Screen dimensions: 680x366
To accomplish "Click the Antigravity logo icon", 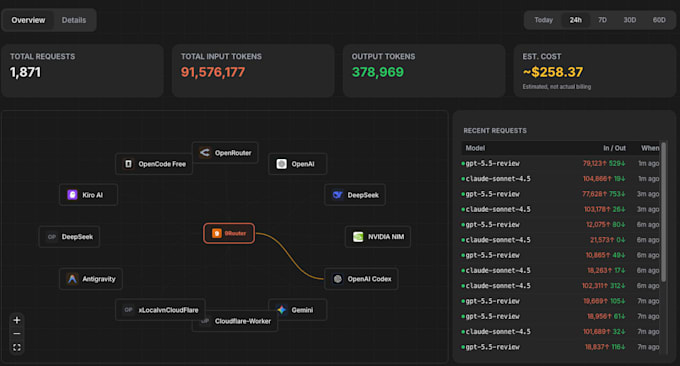I will coord(72,279).
